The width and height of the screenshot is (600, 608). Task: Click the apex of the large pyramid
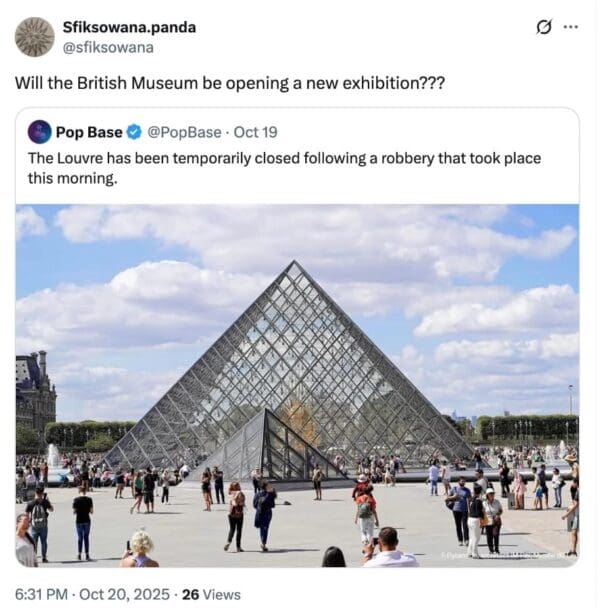point(294,264)
